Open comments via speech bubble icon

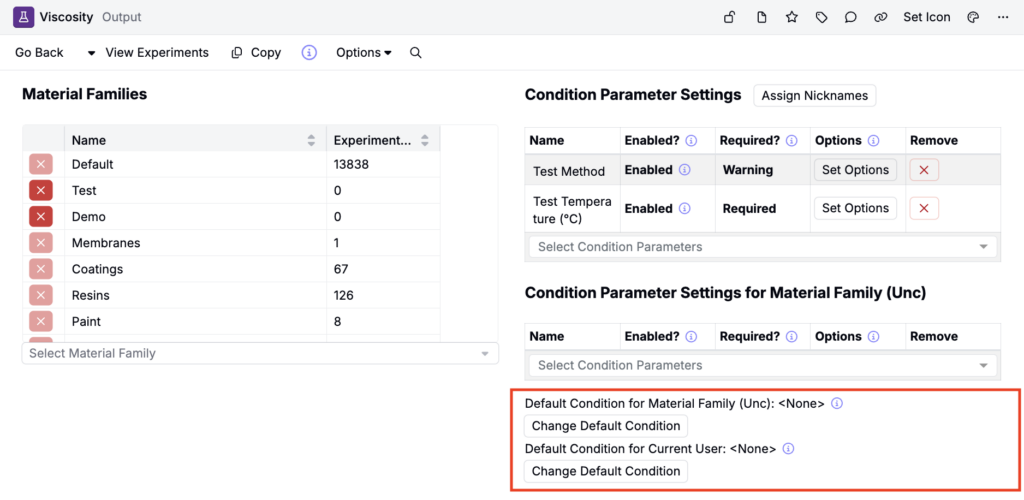[850, 18]
